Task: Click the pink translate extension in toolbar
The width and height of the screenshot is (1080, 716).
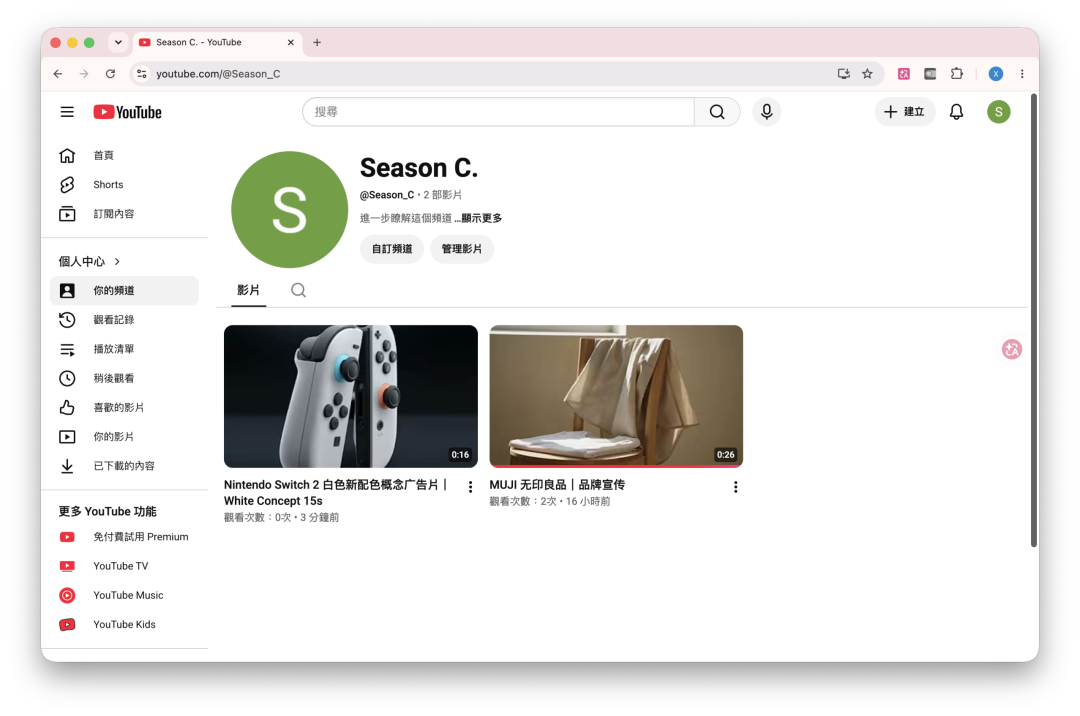Action: pyautogui.click(x=904, y=74)
